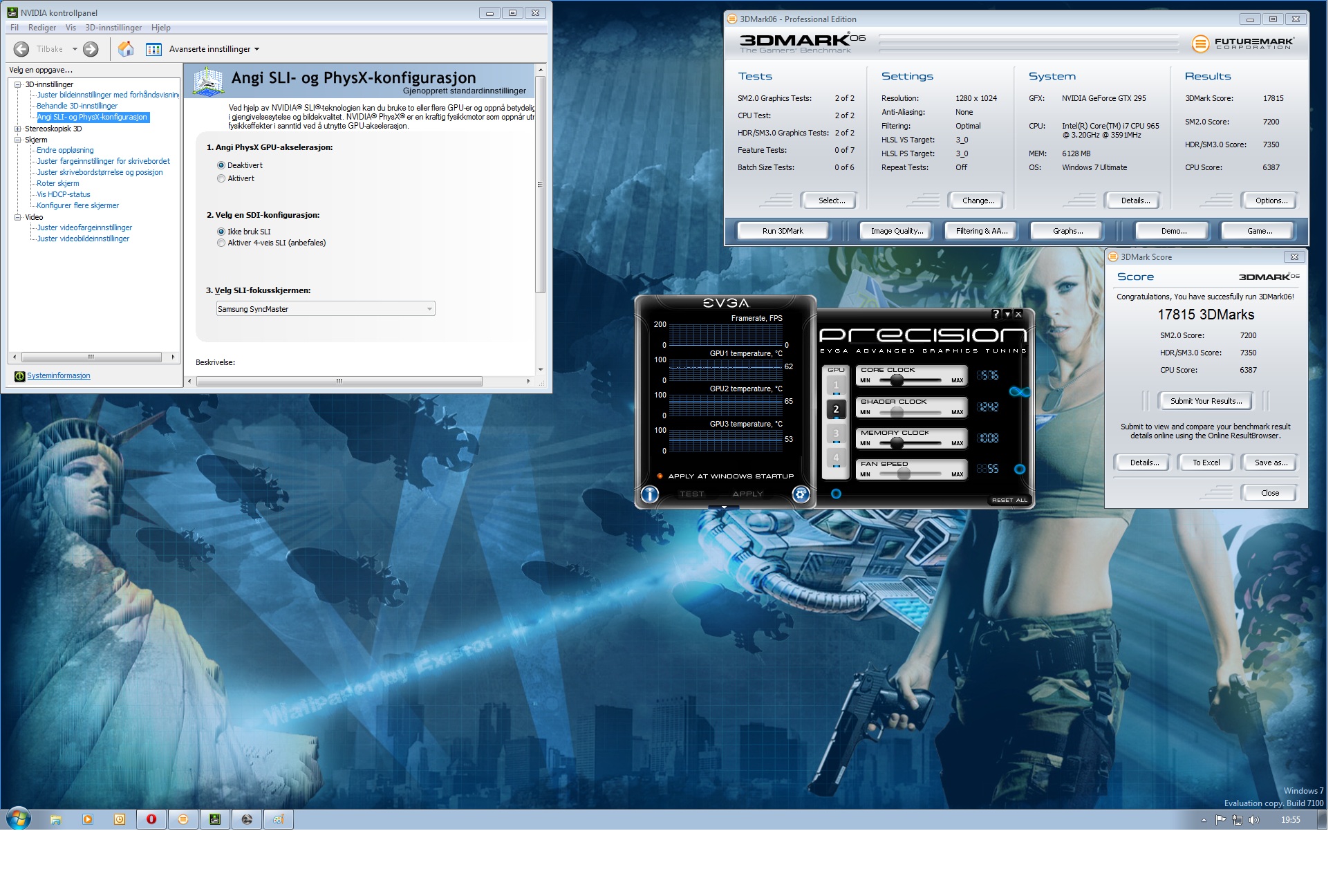
Task: Click the Home icon in NVIDIA toolbar
Action: tap(126, 49)
